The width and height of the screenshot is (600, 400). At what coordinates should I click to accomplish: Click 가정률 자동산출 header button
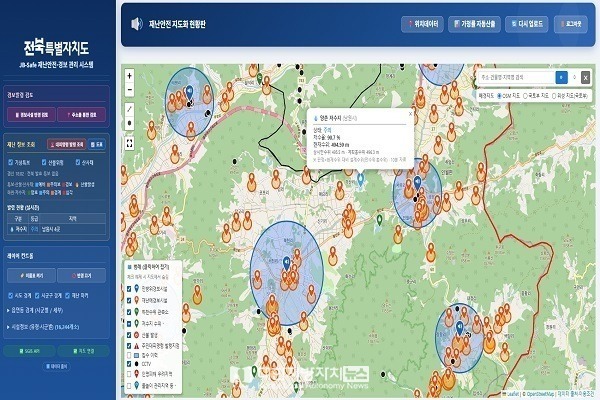tap(474, 24)
